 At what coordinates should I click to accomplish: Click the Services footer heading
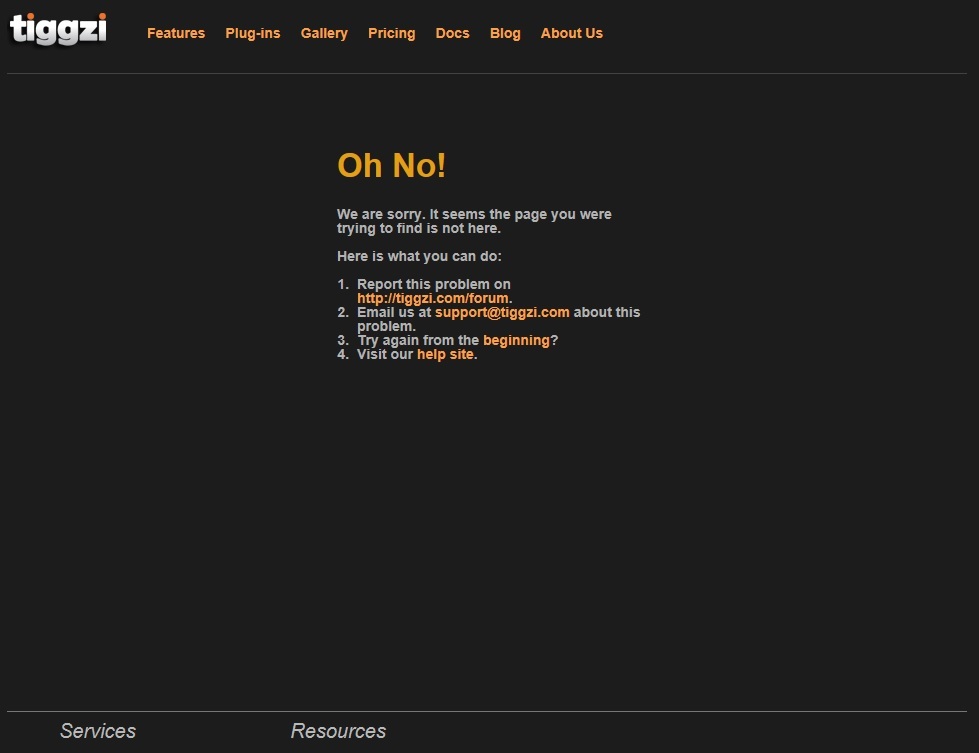pyautogui.click(x=98, y=731)
